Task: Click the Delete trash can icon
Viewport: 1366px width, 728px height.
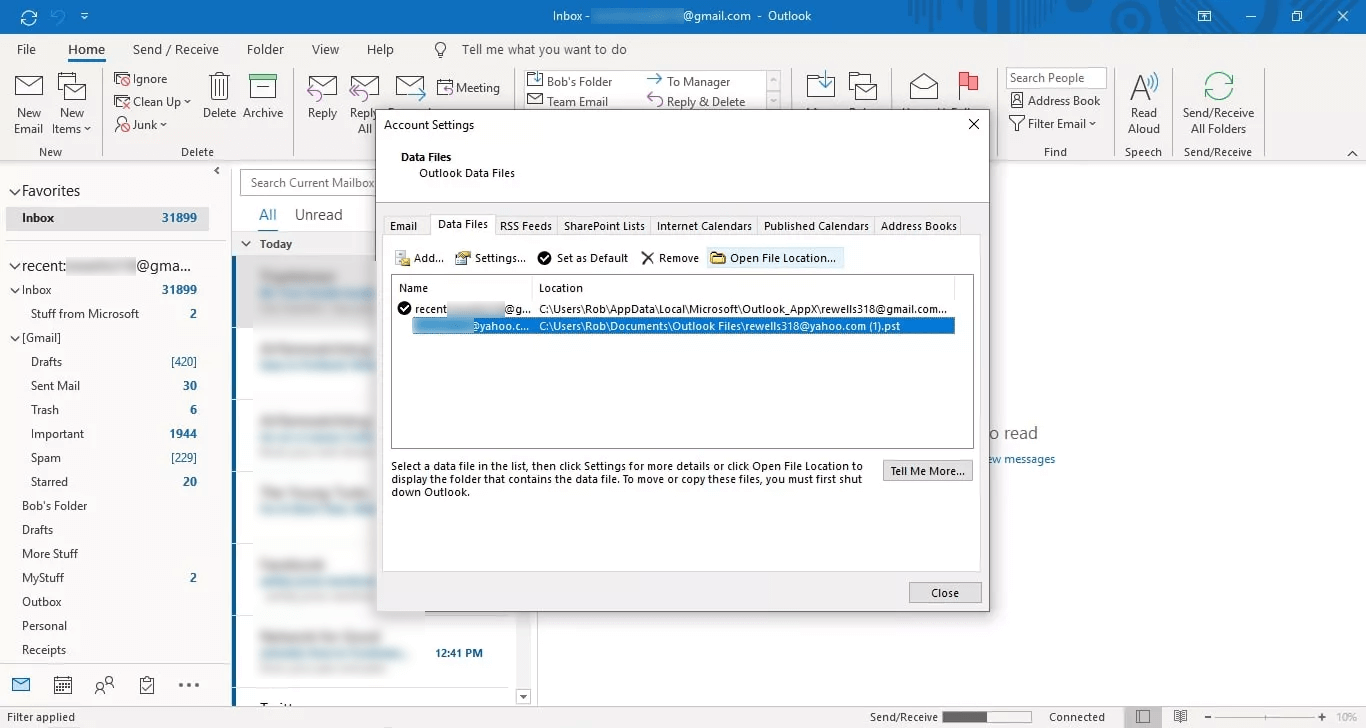Action: [x=219, y=87]
